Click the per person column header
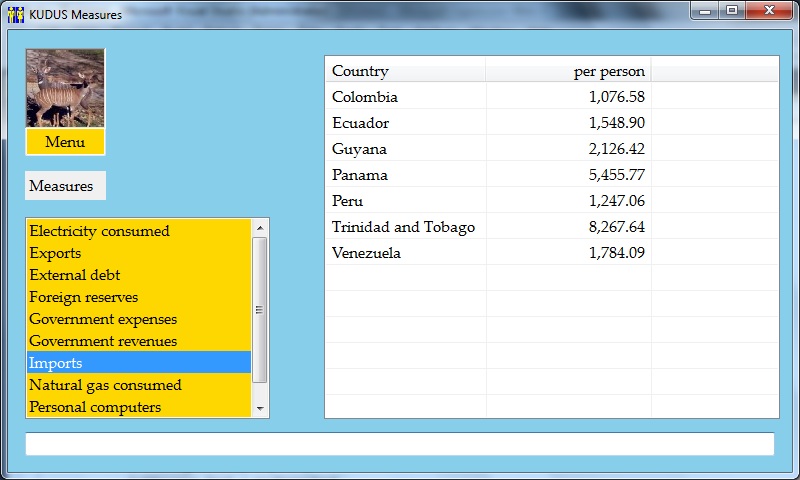 tap(568, 71)
